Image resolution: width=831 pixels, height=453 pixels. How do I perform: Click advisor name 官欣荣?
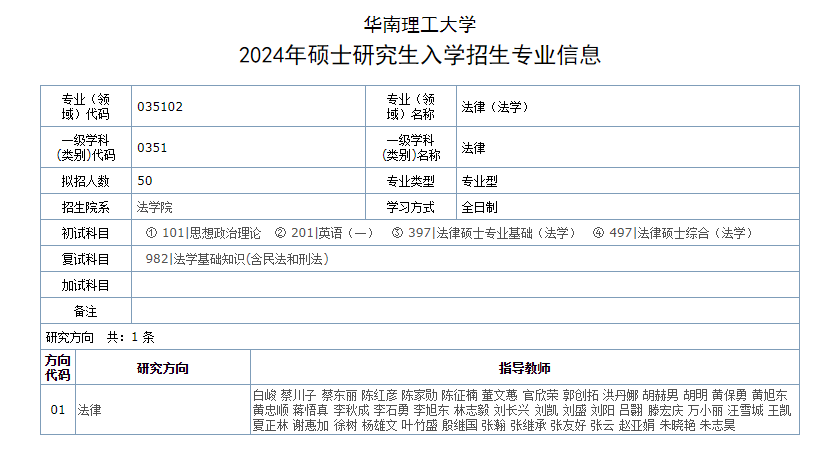[x=541, y=395]
